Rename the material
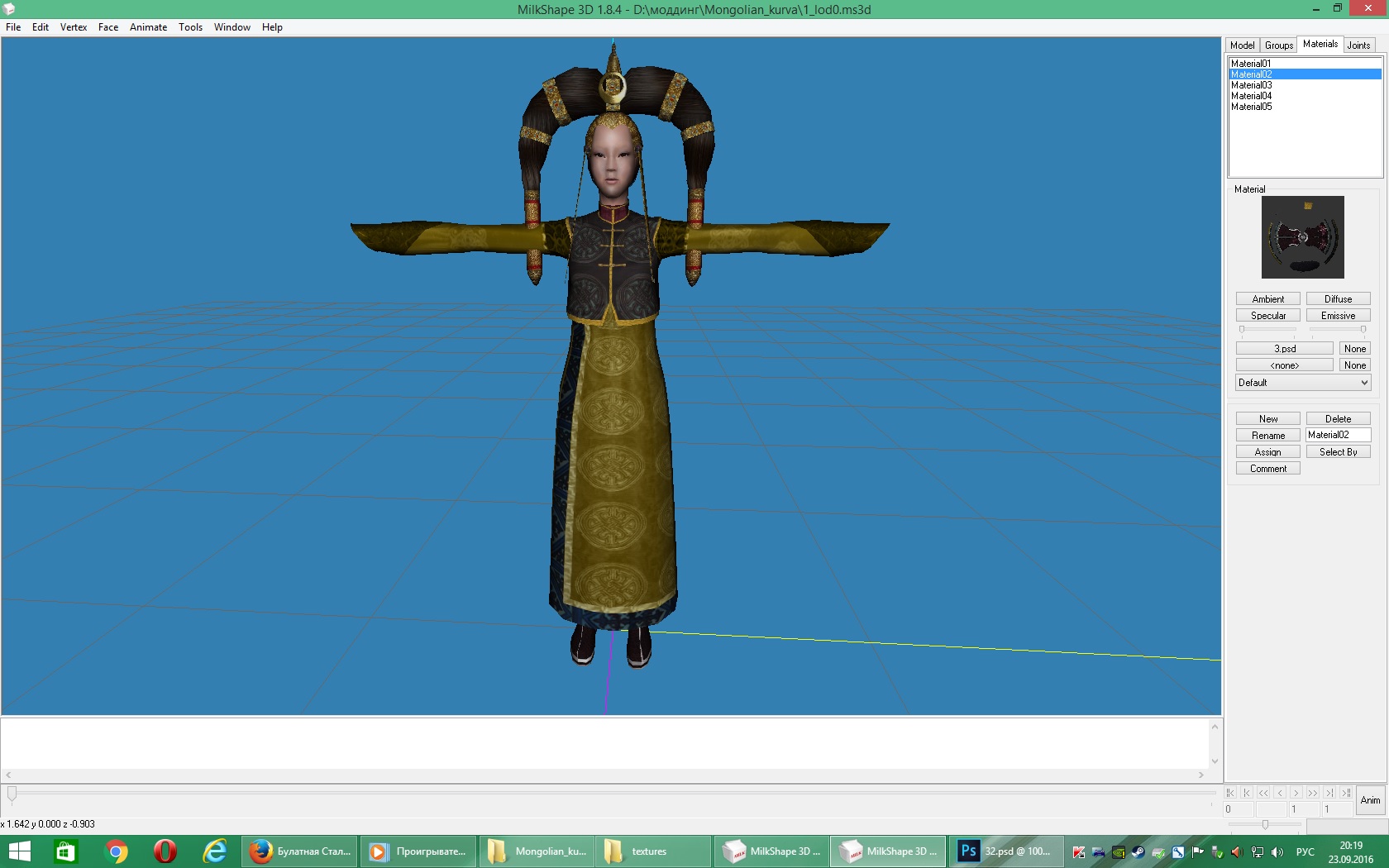1389x868 pixels. [x=1267, y=436]
